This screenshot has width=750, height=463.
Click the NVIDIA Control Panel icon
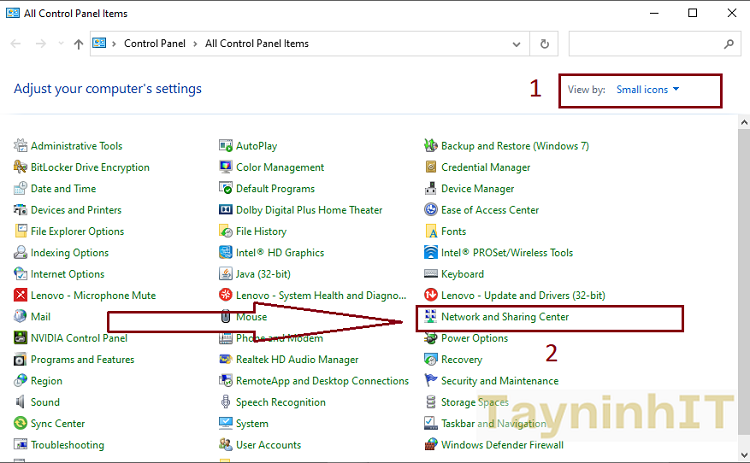point(21,338)
